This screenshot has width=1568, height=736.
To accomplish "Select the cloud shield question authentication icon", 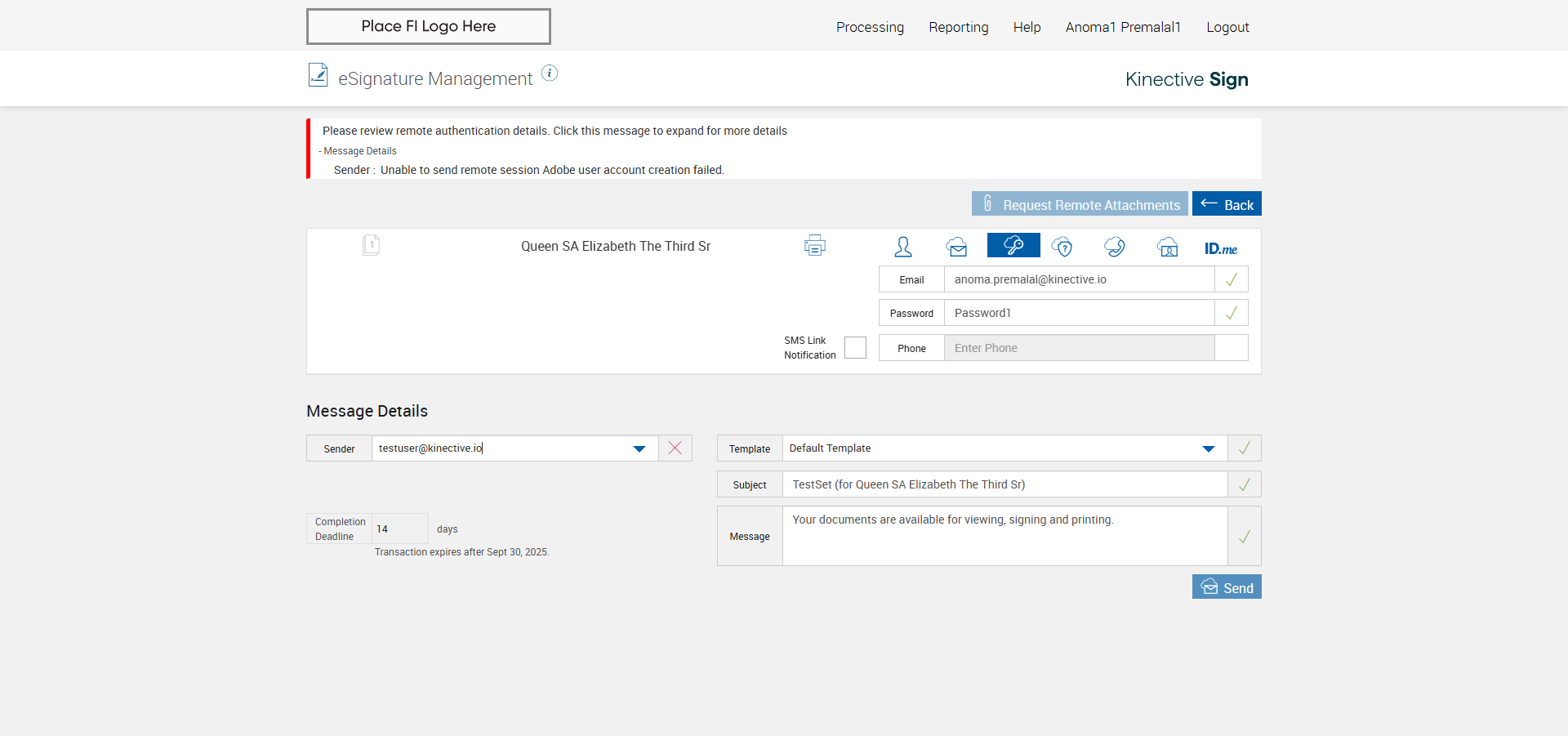I will [1062, 247].
